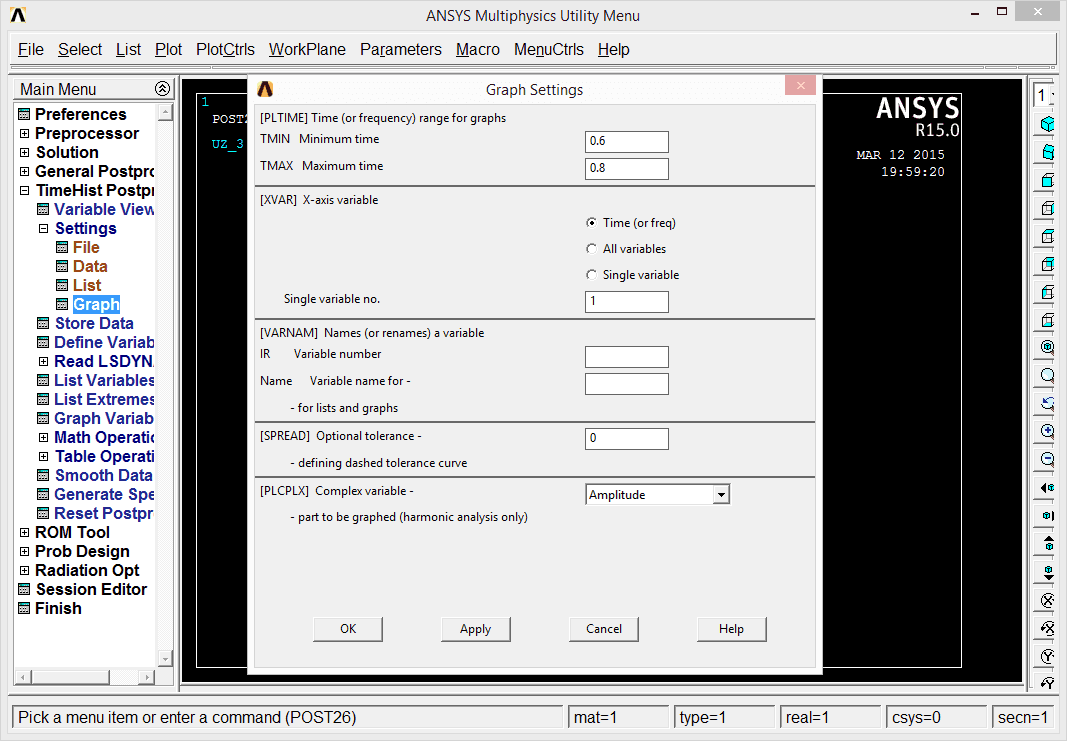Click the Single variable no. field
Viewport: 1067px width, 741px height.
pos(627,301)
